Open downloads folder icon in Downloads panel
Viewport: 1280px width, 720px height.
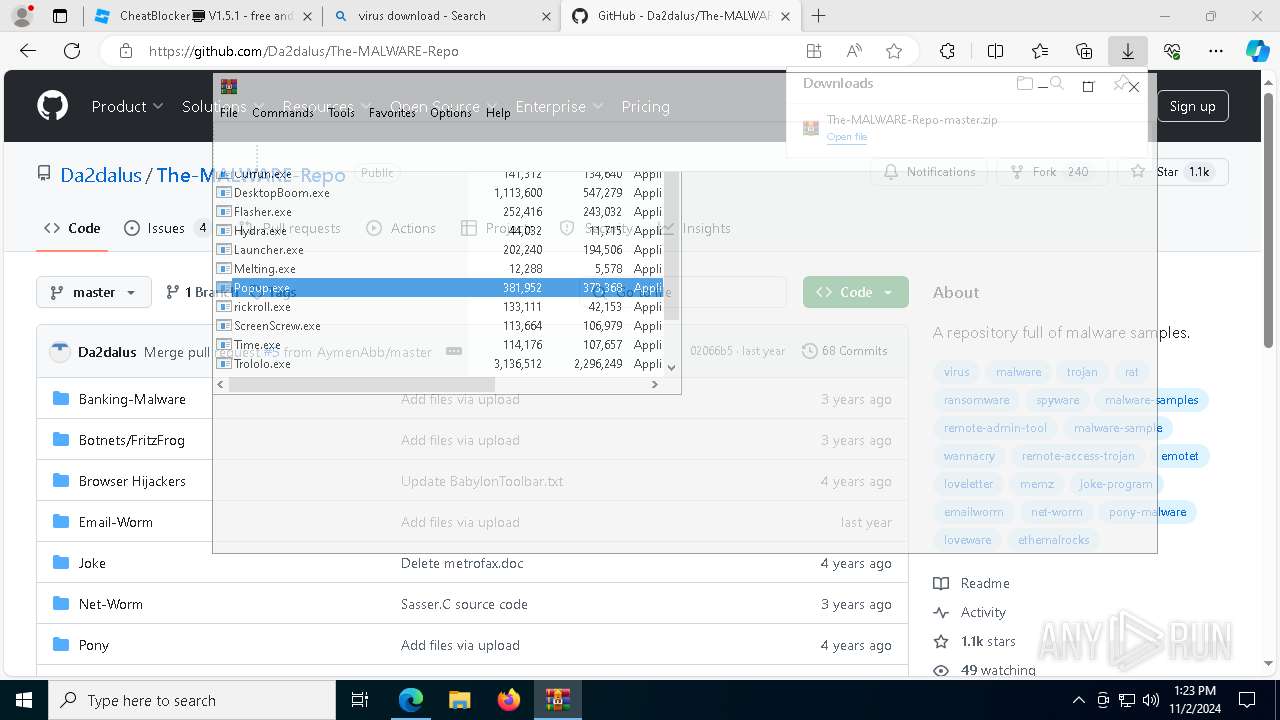(1024, 84)
